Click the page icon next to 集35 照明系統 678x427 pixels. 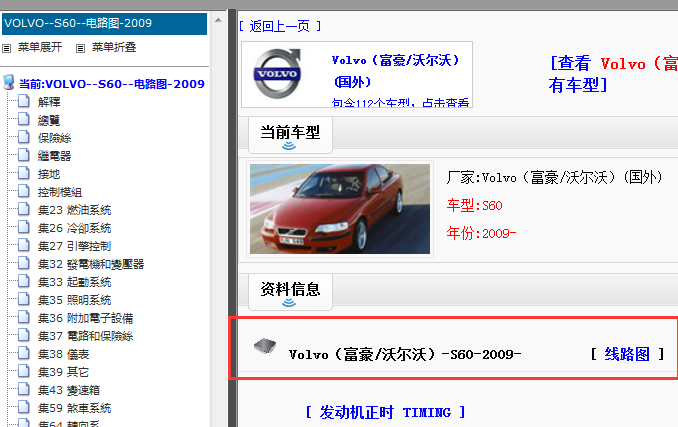24,299
